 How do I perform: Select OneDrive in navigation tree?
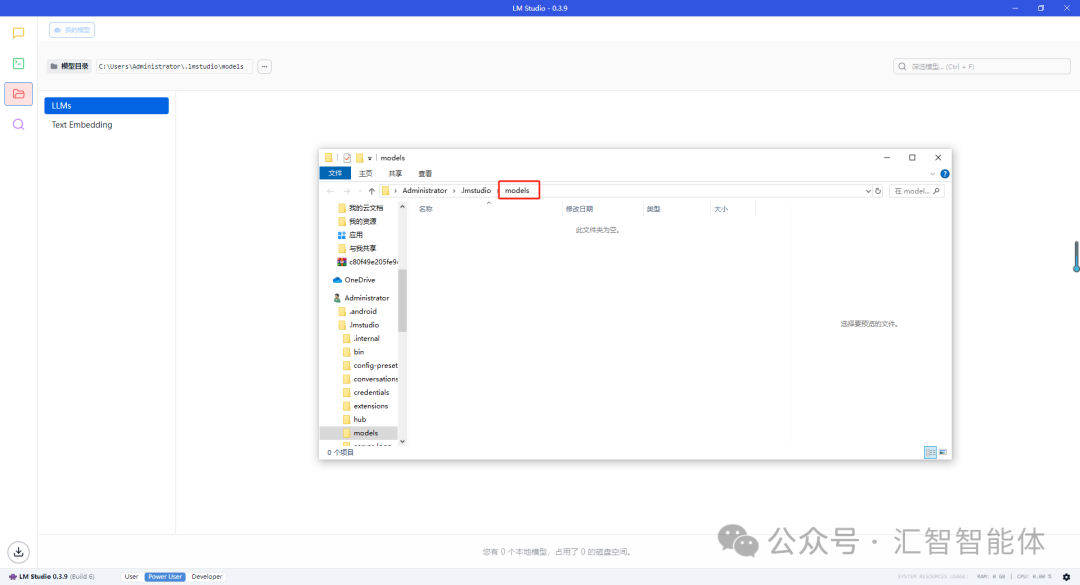pyautogui.click(x=354, y=280)
